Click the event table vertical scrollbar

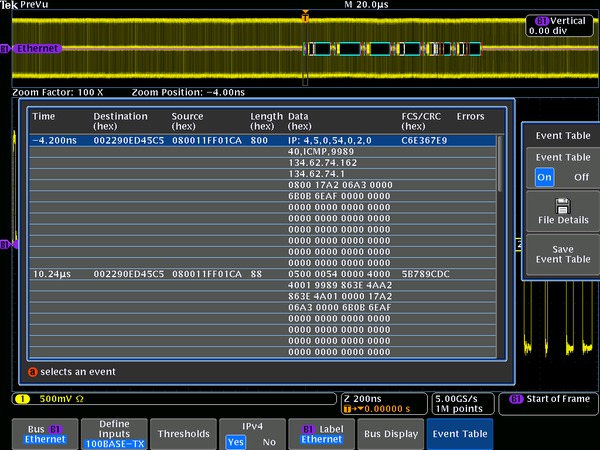(501, 165)
